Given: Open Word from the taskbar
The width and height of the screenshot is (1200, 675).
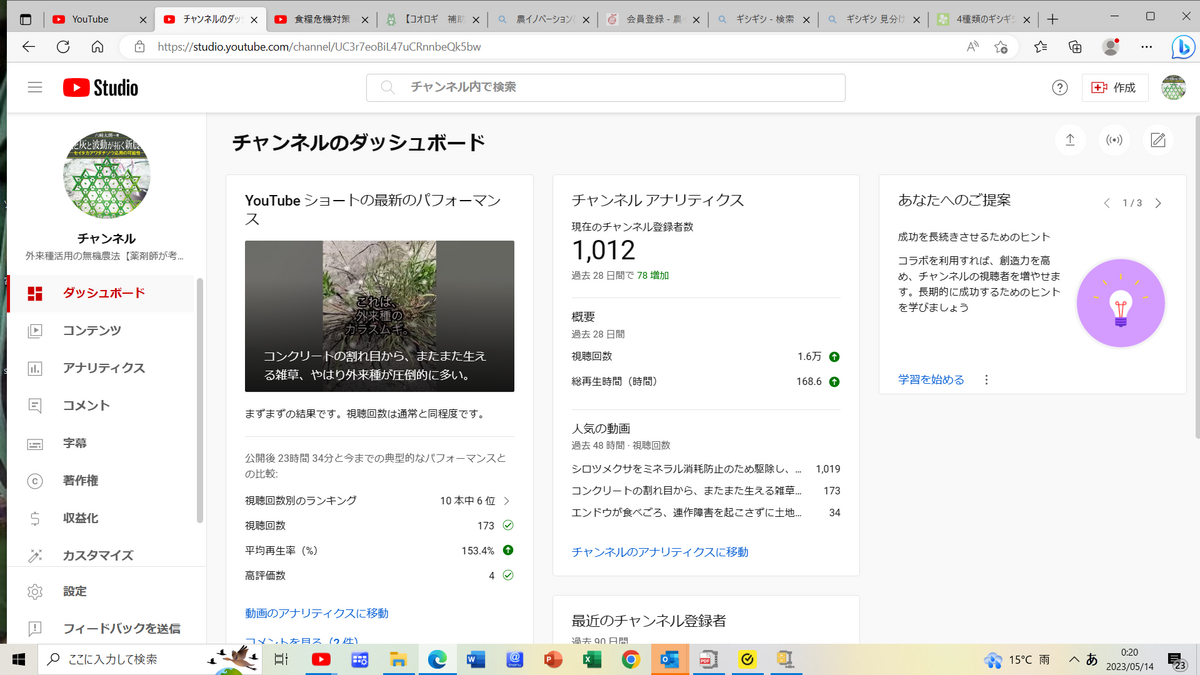Looking at the screenshot, I should tap(475, 659).
